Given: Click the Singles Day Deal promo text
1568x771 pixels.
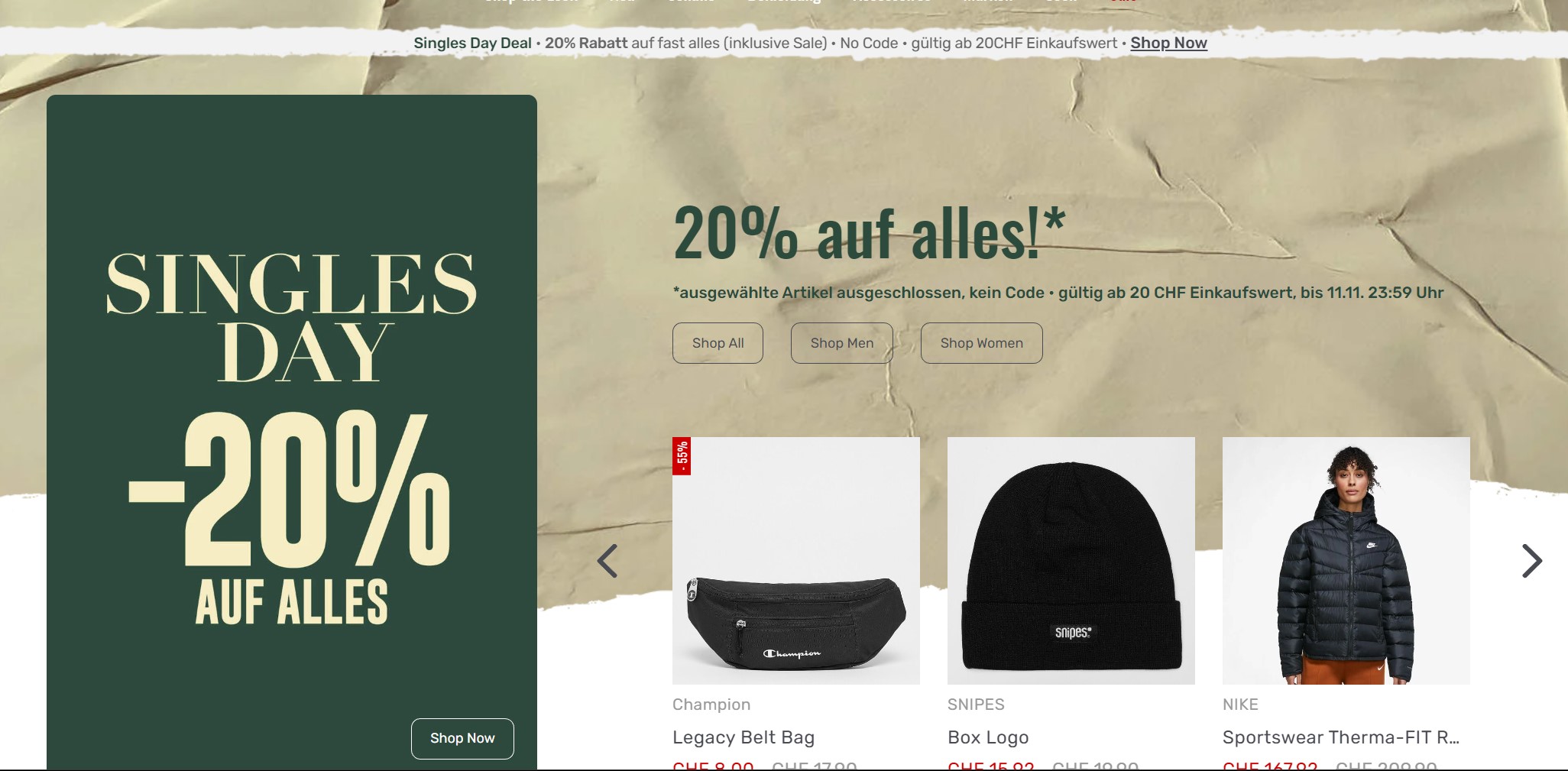Looking at the screenshot, I should click(472, 43).
